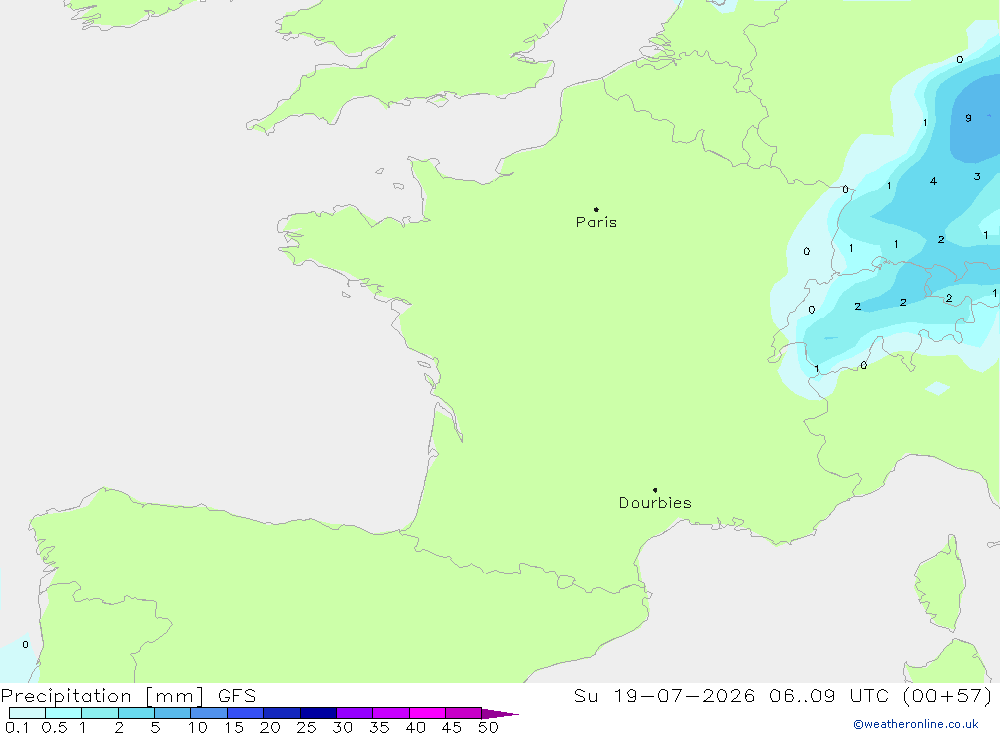
Task: Click the precipitation value 3 on map
Action: tap(977, 176)
